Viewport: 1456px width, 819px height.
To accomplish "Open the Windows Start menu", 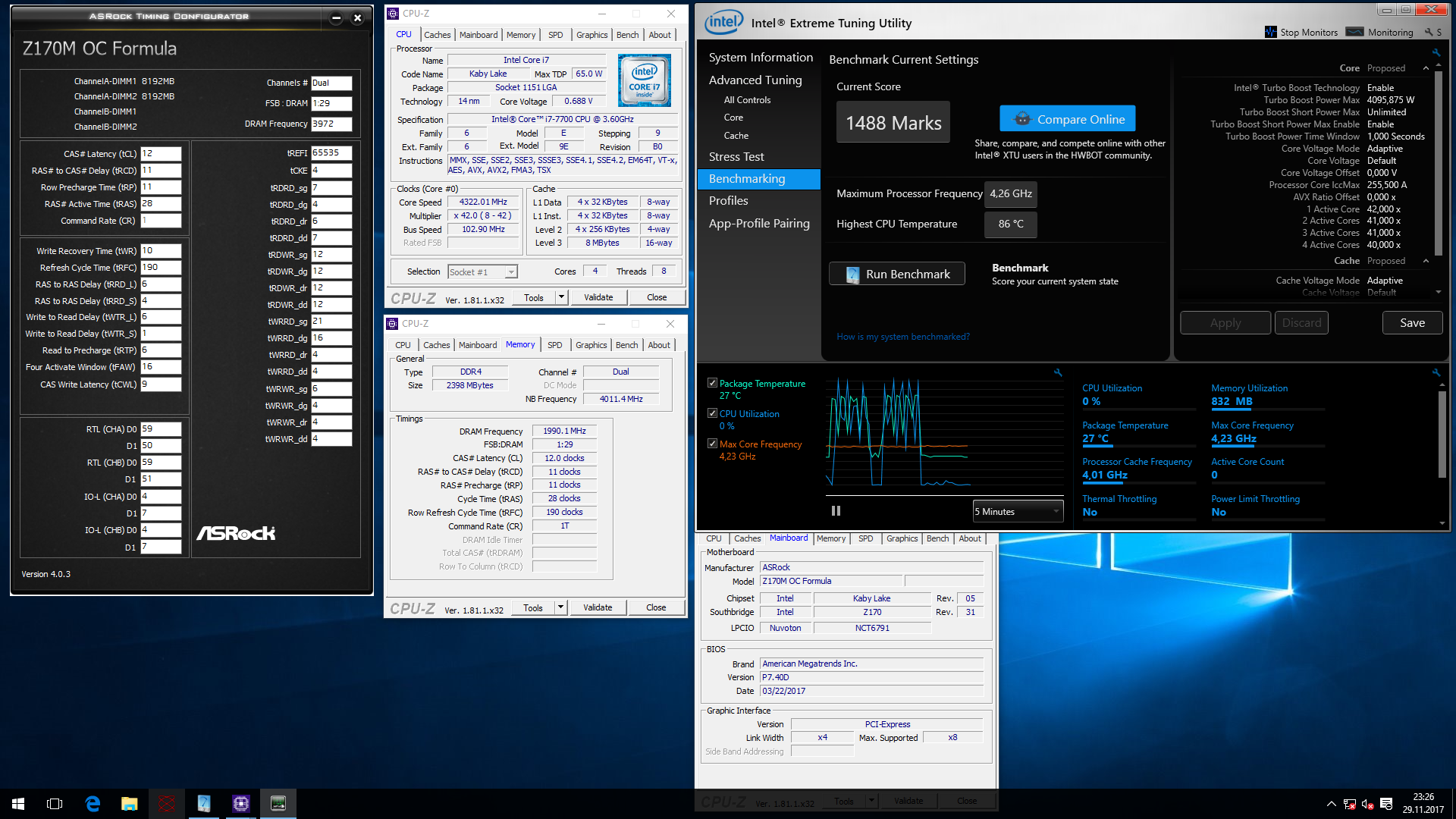I will pyautogui.click(x=18, y=804).
